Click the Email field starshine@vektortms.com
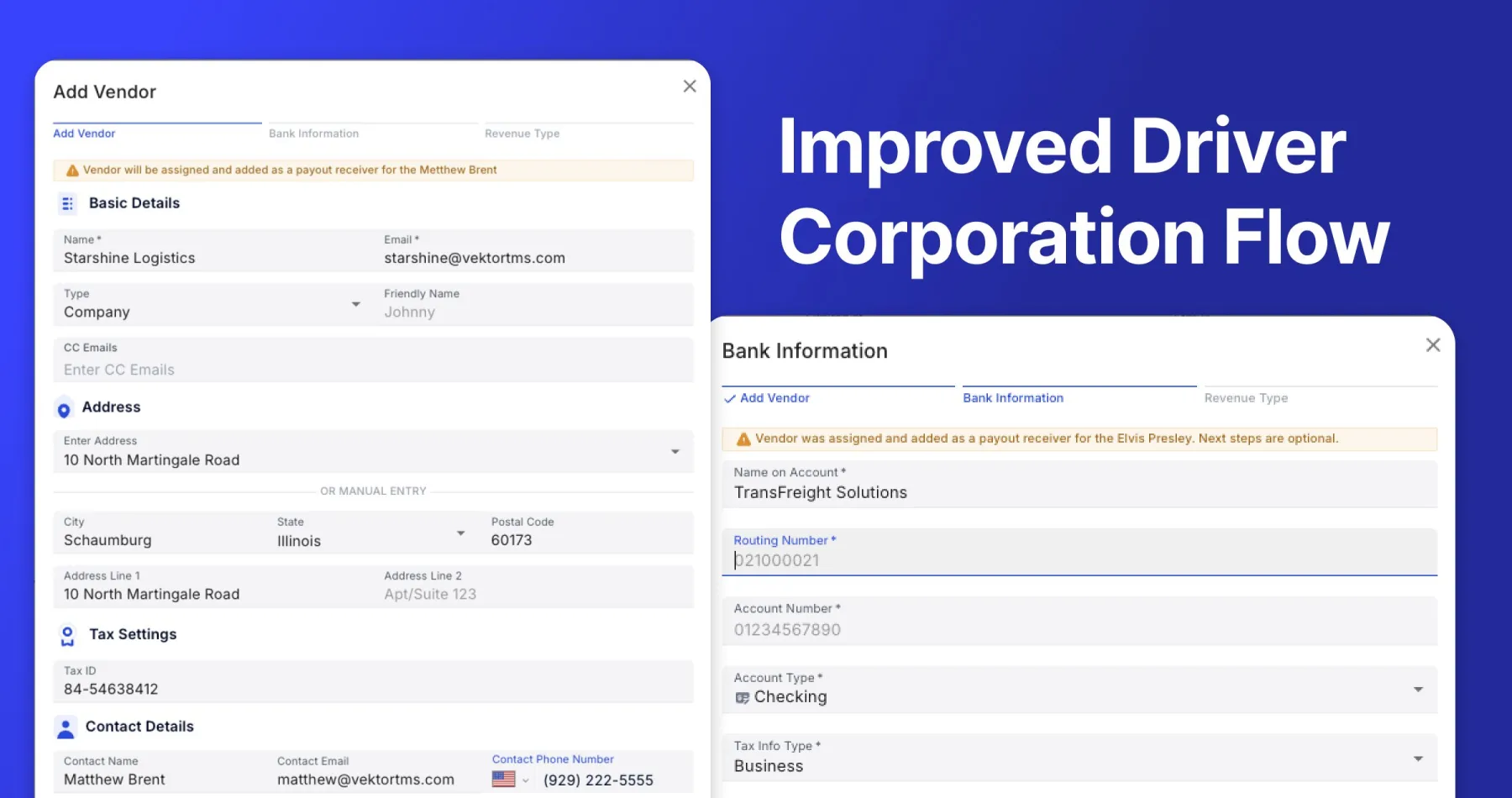This screenshot has height=798, width=1512. (x=534, y=250)
